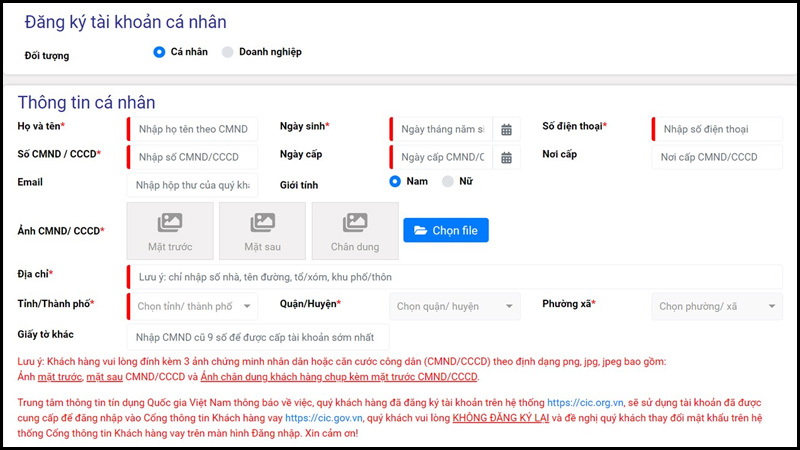This screenshot has width=800, height=450.
Task: Click the Đăng ký tài khoản cá nhân title
Action: point(126,22)
